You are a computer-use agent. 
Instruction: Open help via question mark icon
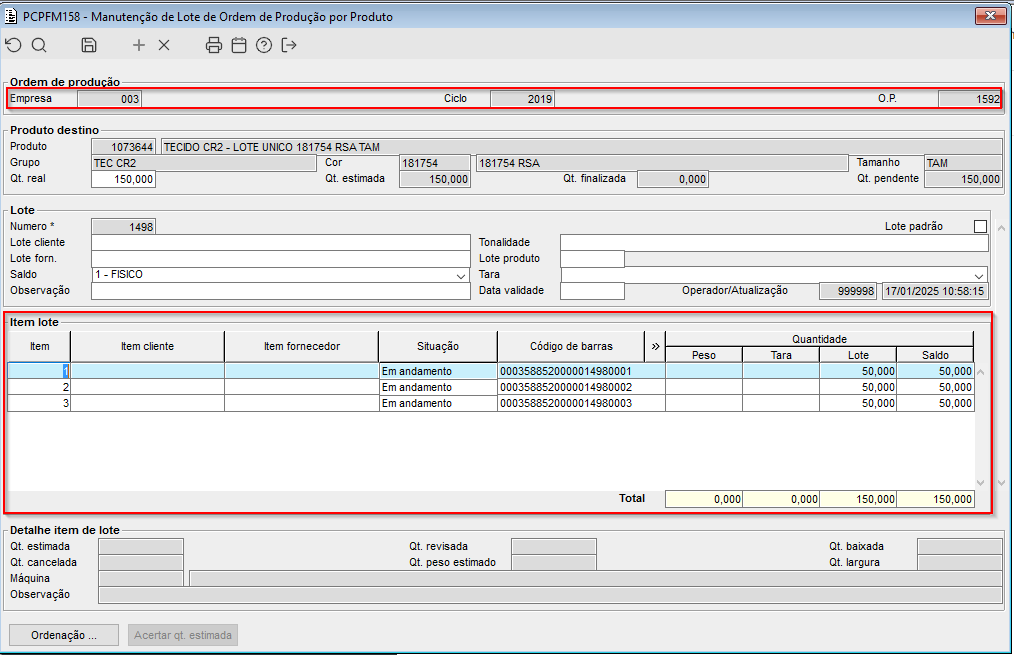point(264,45)
